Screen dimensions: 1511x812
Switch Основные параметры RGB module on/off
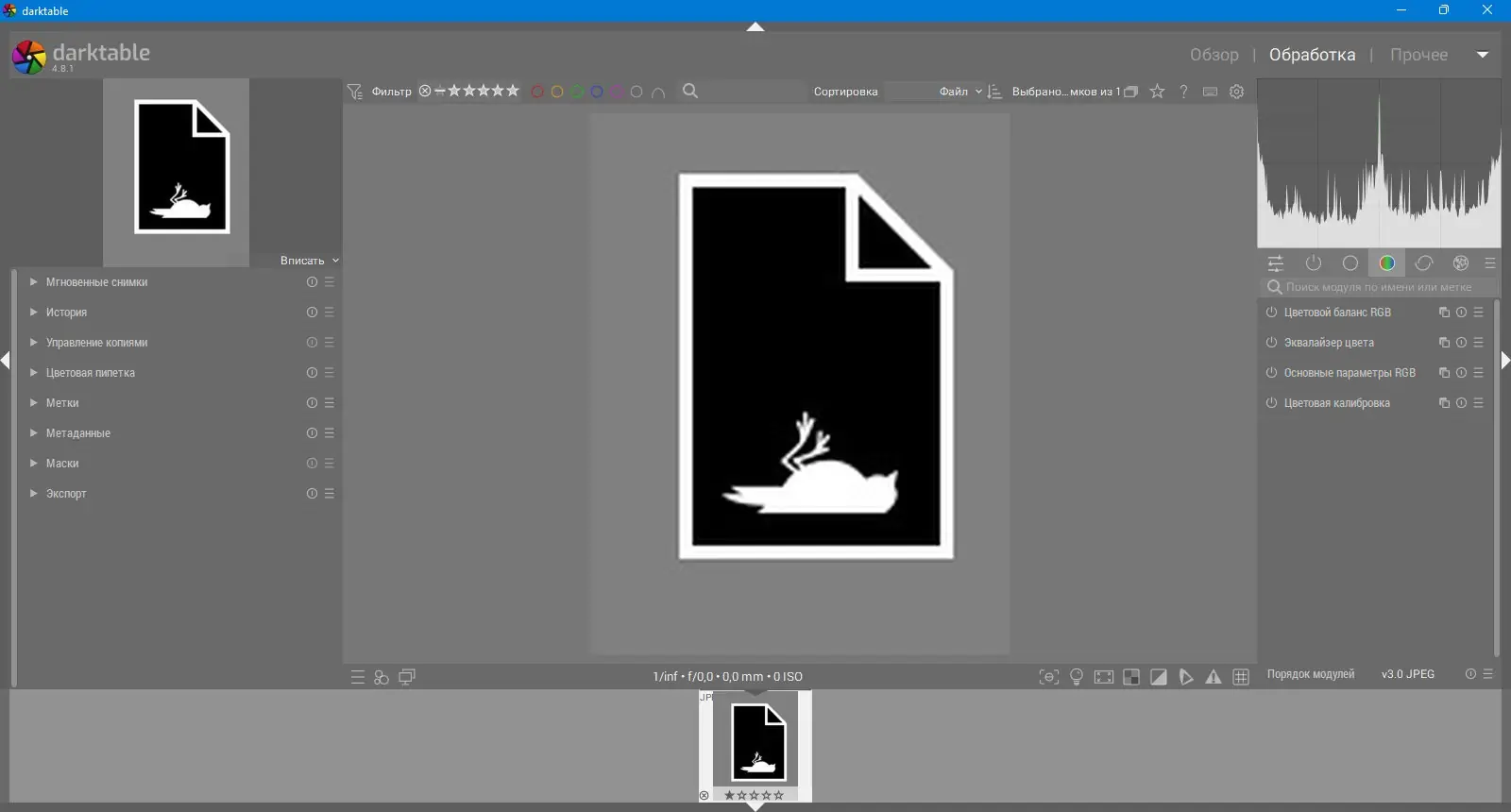1272,373
